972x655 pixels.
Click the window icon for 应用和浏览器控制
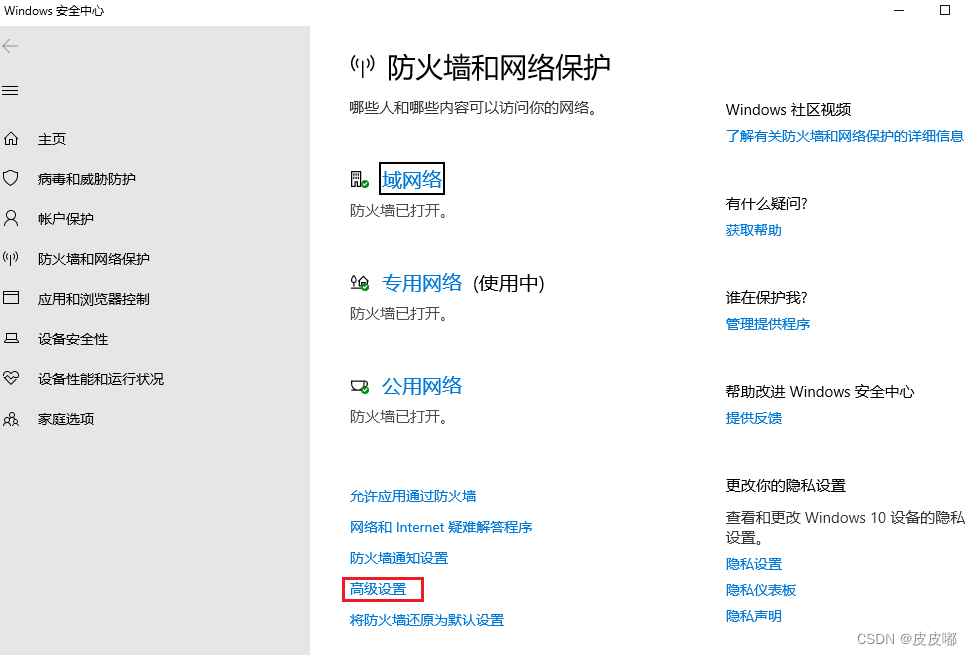click(x=11, y=298)
